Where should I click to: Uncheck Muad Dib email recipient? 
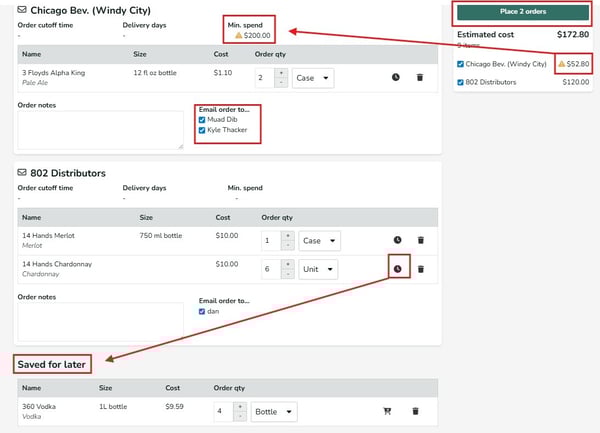click(203, 120)
